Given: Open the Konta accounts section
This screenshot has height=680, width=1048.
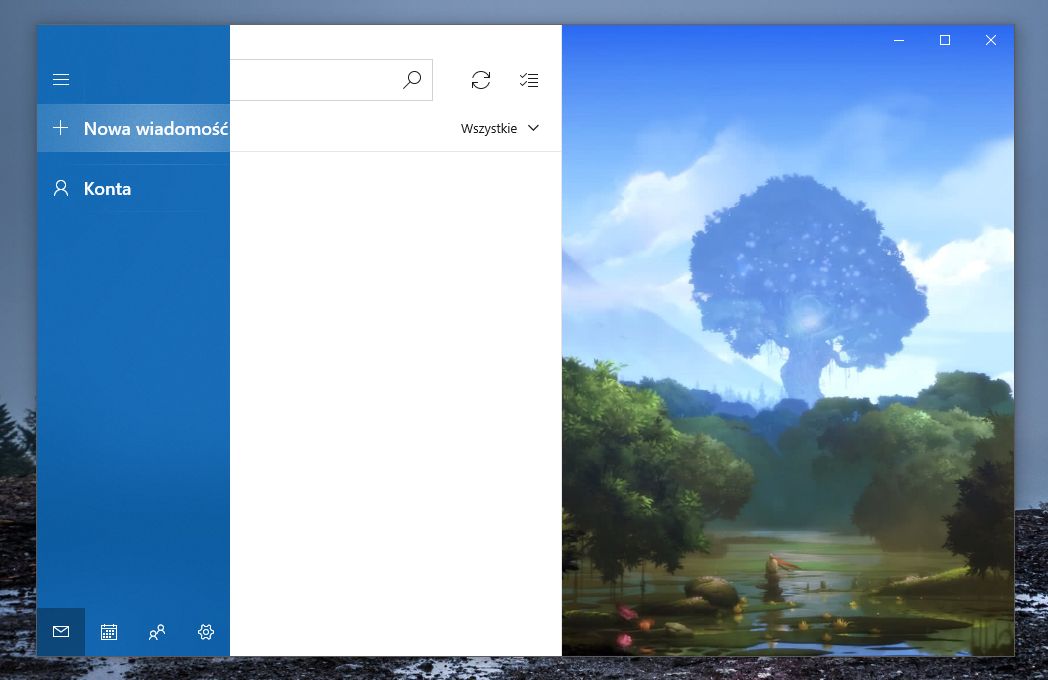Looking at the screenshot, I should coord(133,189).
